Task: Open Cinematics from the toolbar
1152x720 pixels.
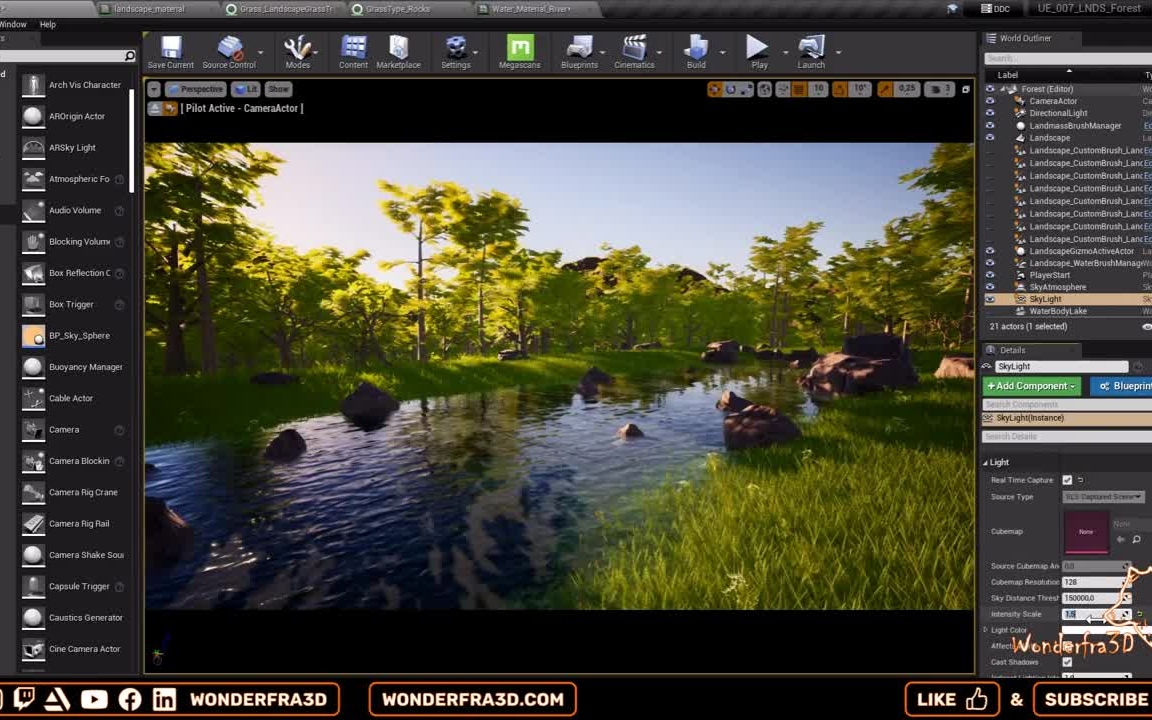Action: 634,48
